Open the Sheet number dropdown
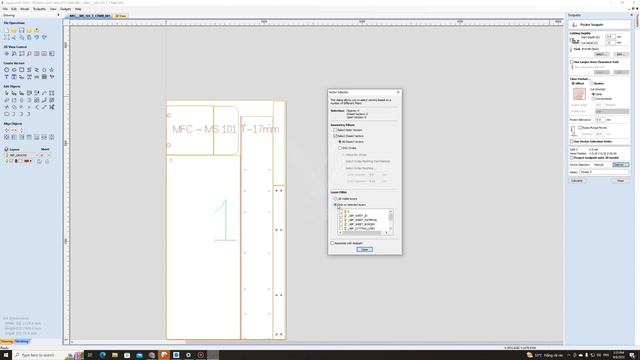This screenshot has height=360, width=640. point(48,155)
